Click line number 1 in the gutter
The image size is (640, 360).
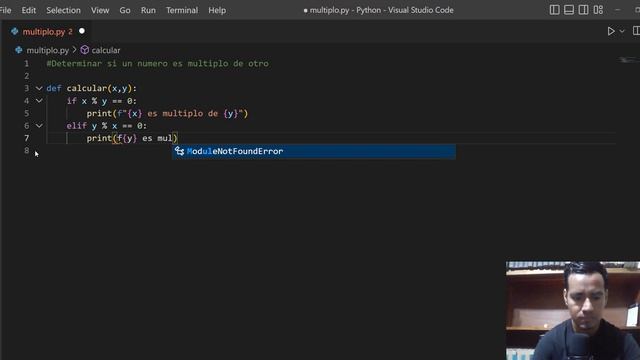[x=27, y=64]
